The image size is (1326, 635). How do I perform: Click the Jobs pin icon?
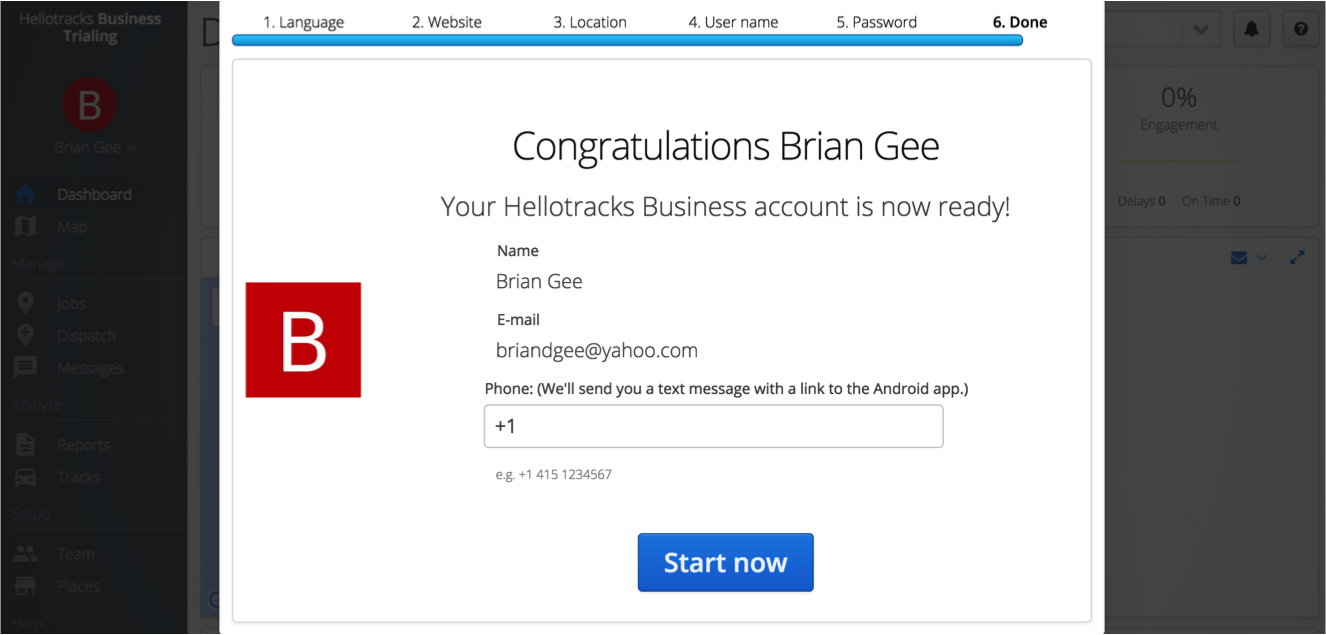click(x=26, y=304)
